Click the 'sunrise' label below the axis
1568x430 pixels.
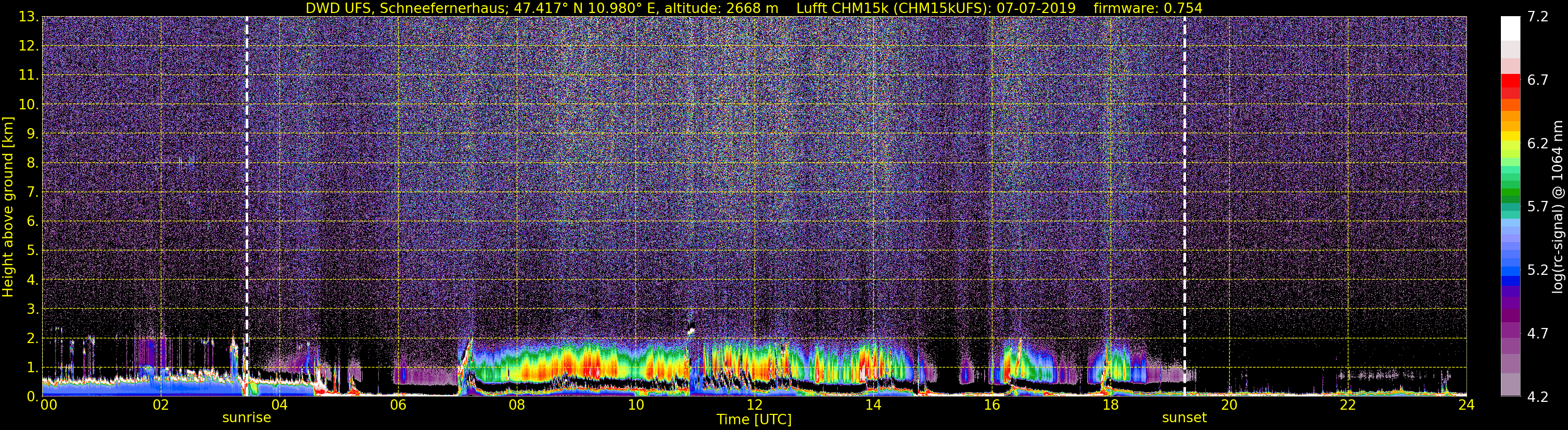247,418
